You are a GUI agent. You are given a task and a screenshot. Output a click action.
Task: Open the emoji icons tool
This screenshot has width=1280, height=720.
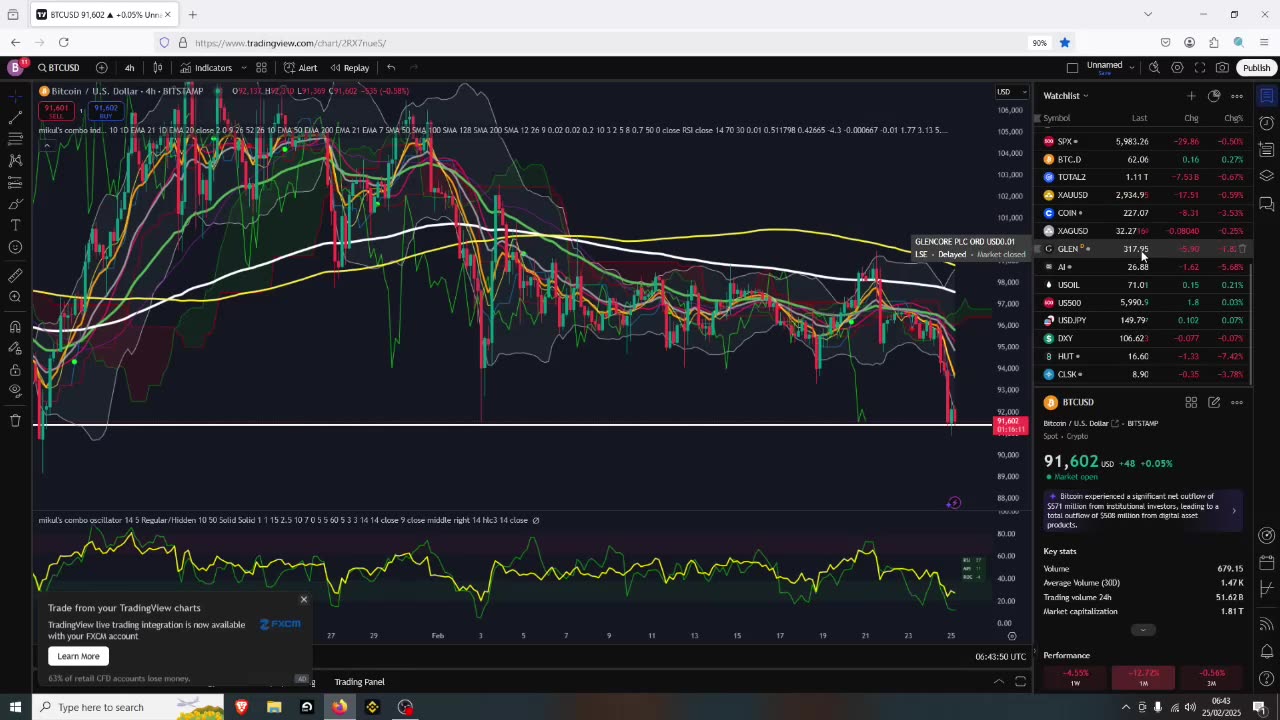(15, 247)
